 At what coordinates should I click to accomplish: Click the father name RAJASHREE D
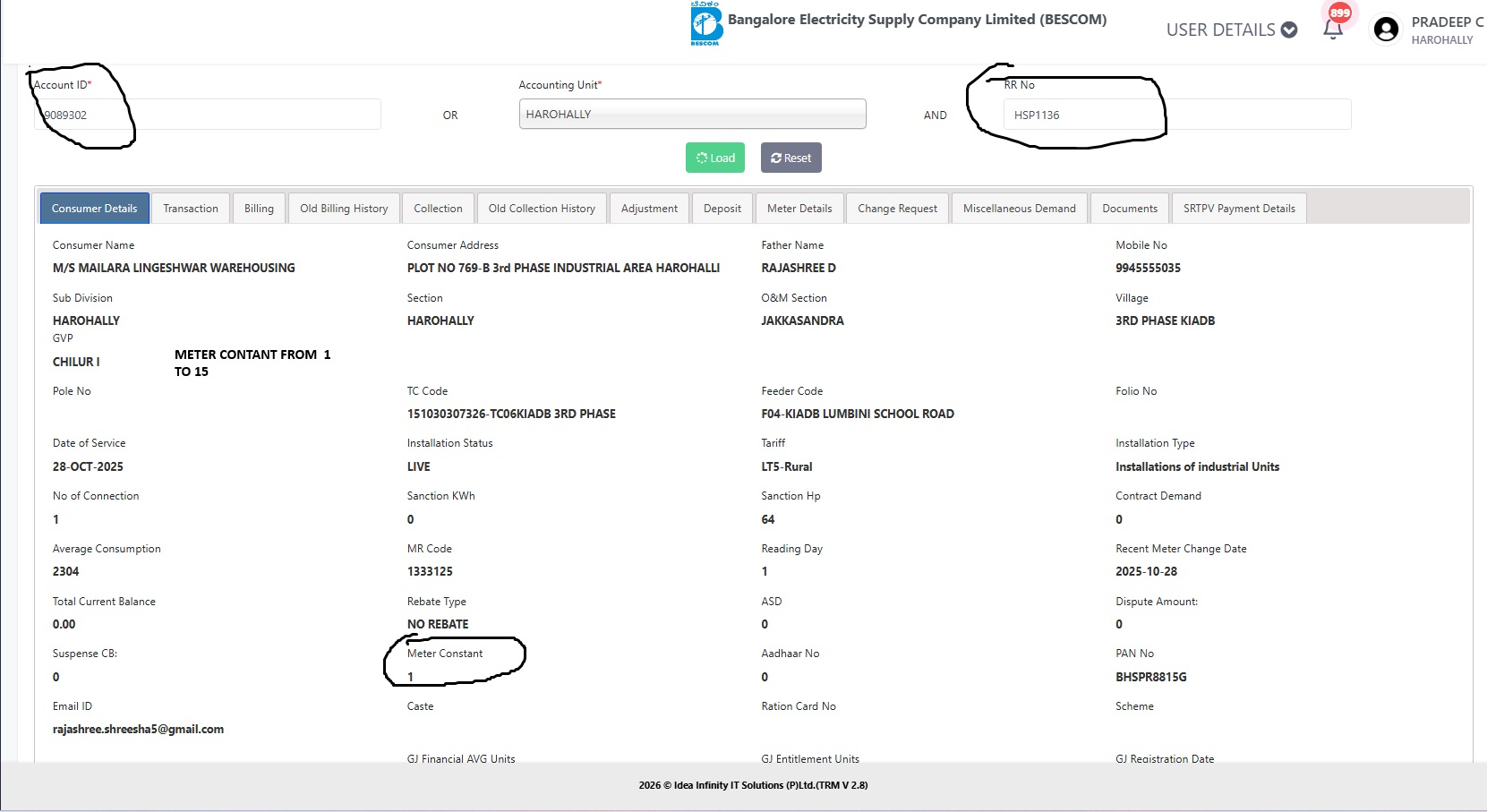799,268
